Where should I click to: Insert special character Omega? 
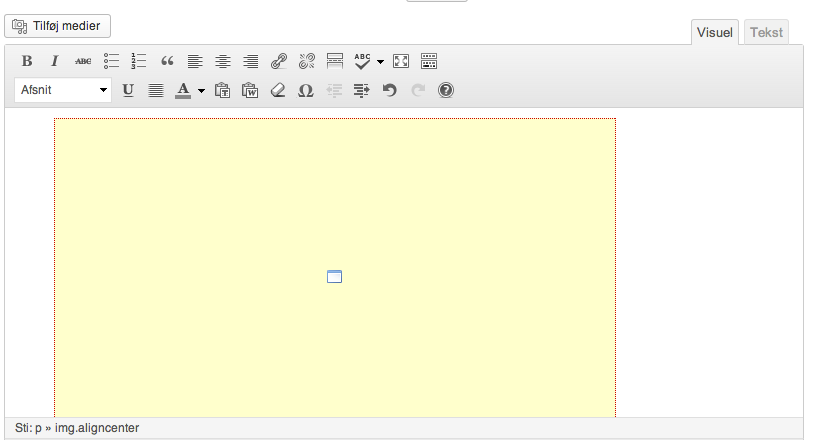pos(306,90)
